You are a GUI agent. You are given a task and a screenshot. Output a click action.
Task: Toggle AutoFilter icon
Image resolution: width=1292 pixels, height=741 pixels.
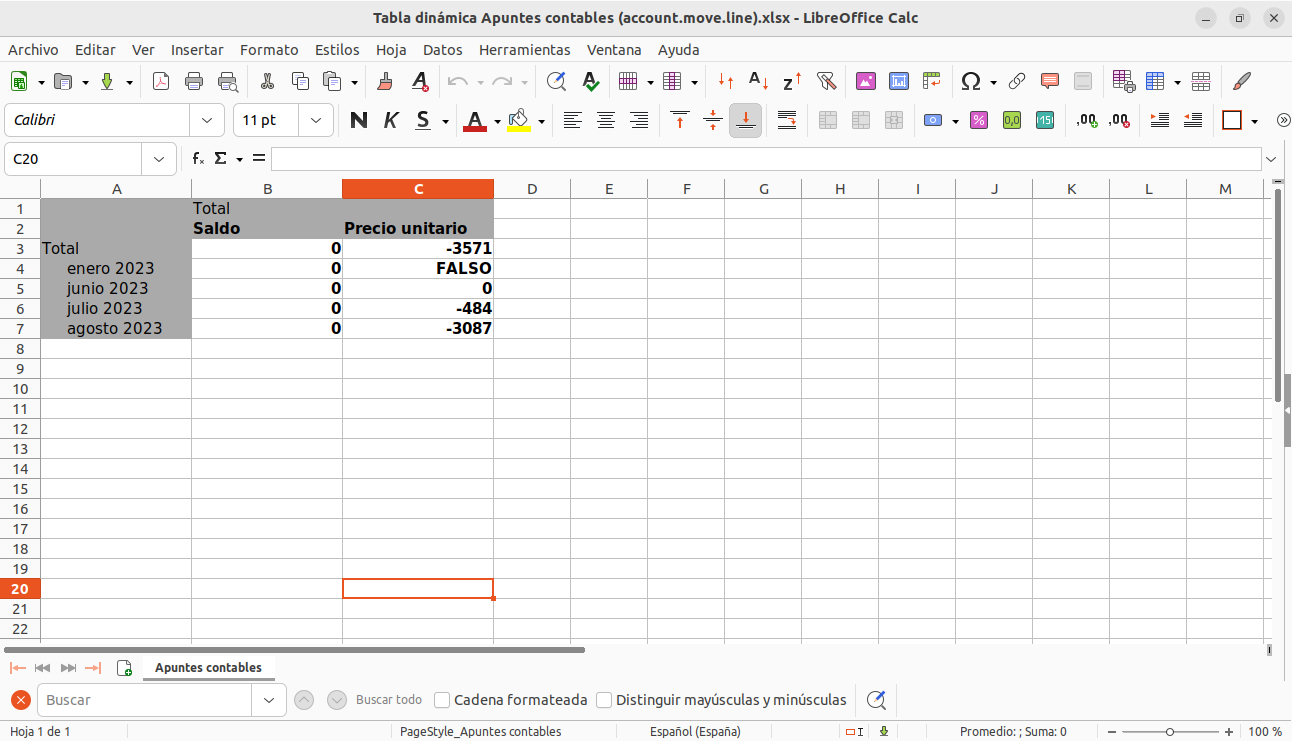point(826,82)
